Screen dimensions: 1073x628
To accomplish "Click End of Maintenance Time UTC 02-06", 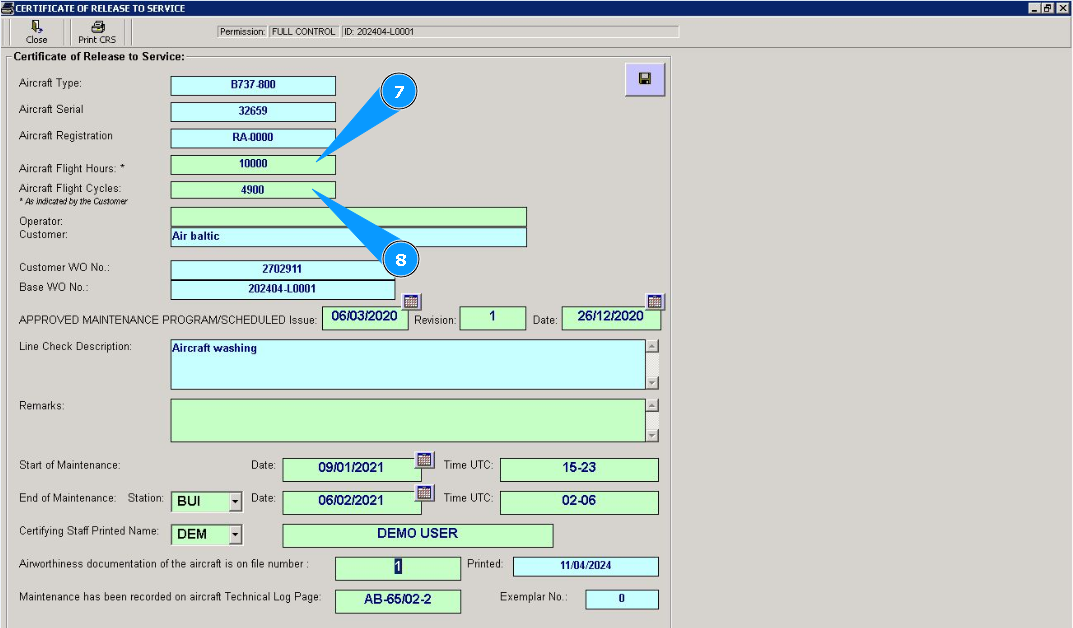I will pyautogui.click(x=579, y=502).
